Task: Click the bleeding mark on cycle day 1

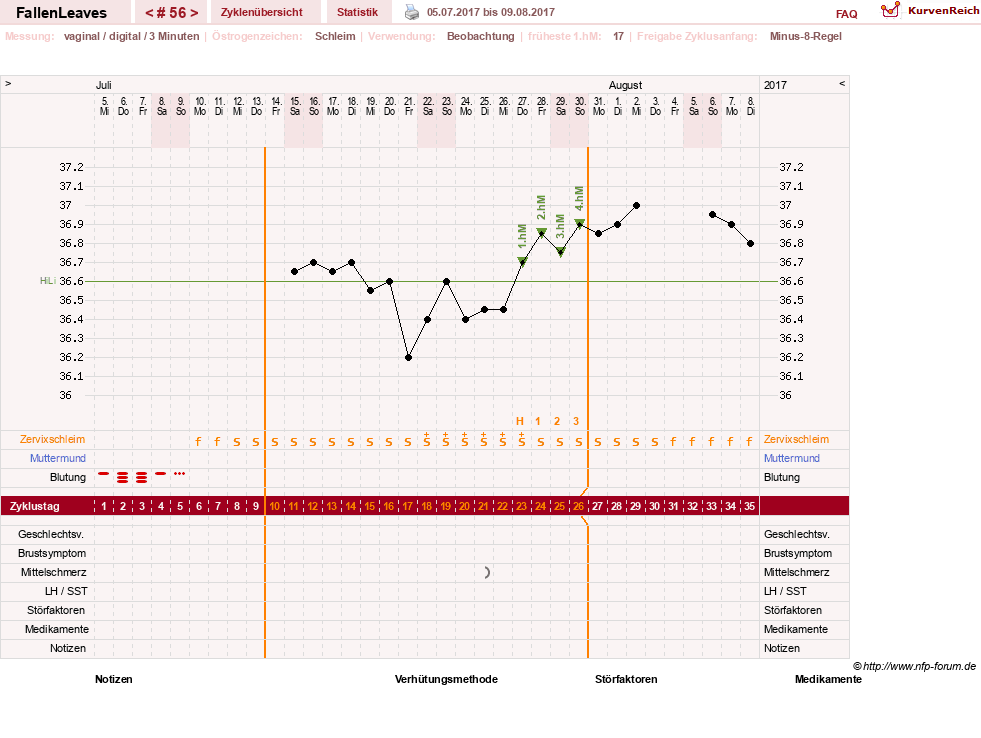Action: tap(104, 474)
